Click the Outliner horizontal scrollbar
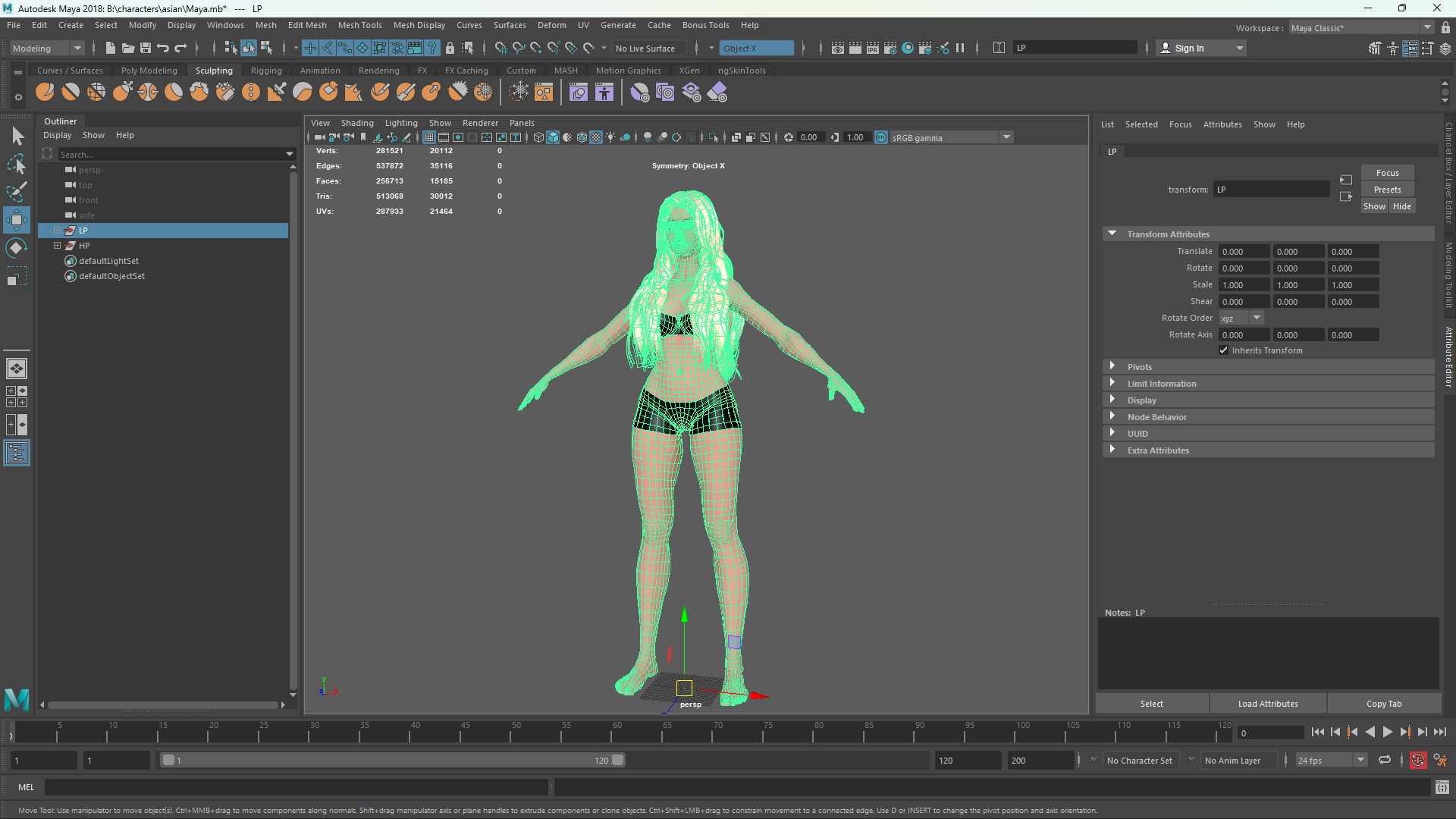The width and height of the screenshot is (1456, 819). pyautogui.click(x=164, y=704)
